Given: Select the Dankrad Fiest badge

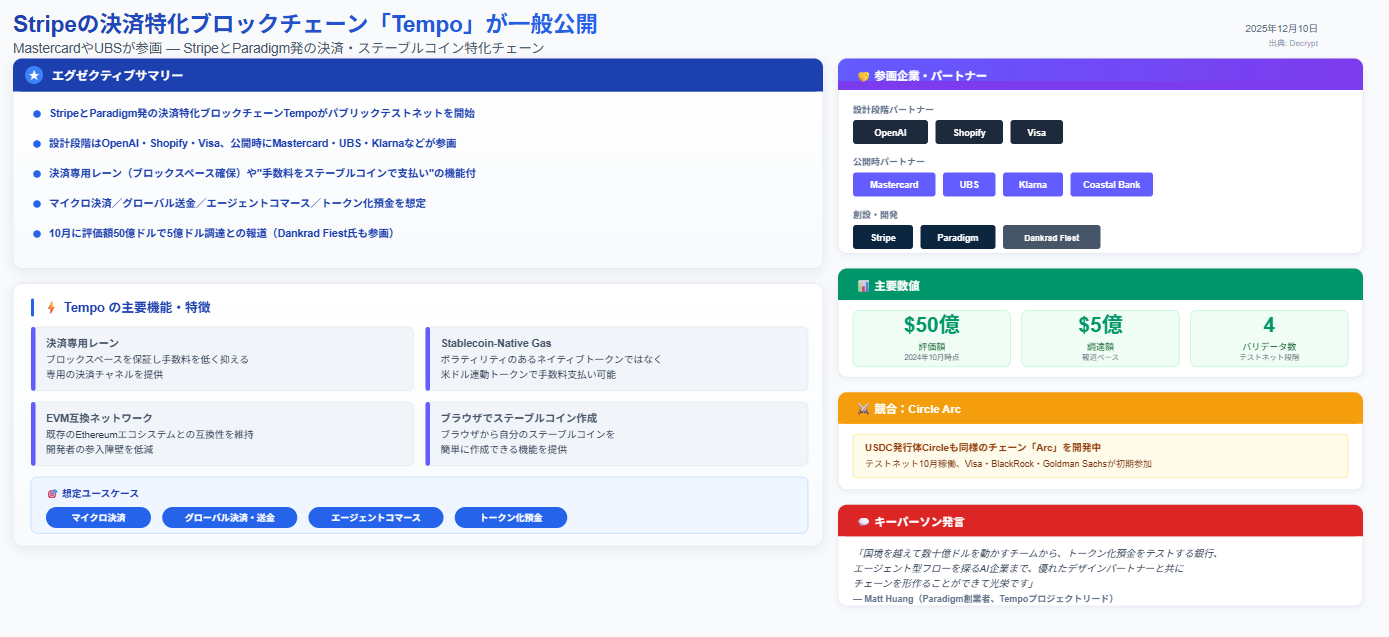Looking at the screenshot, I should pos(1051,237).
